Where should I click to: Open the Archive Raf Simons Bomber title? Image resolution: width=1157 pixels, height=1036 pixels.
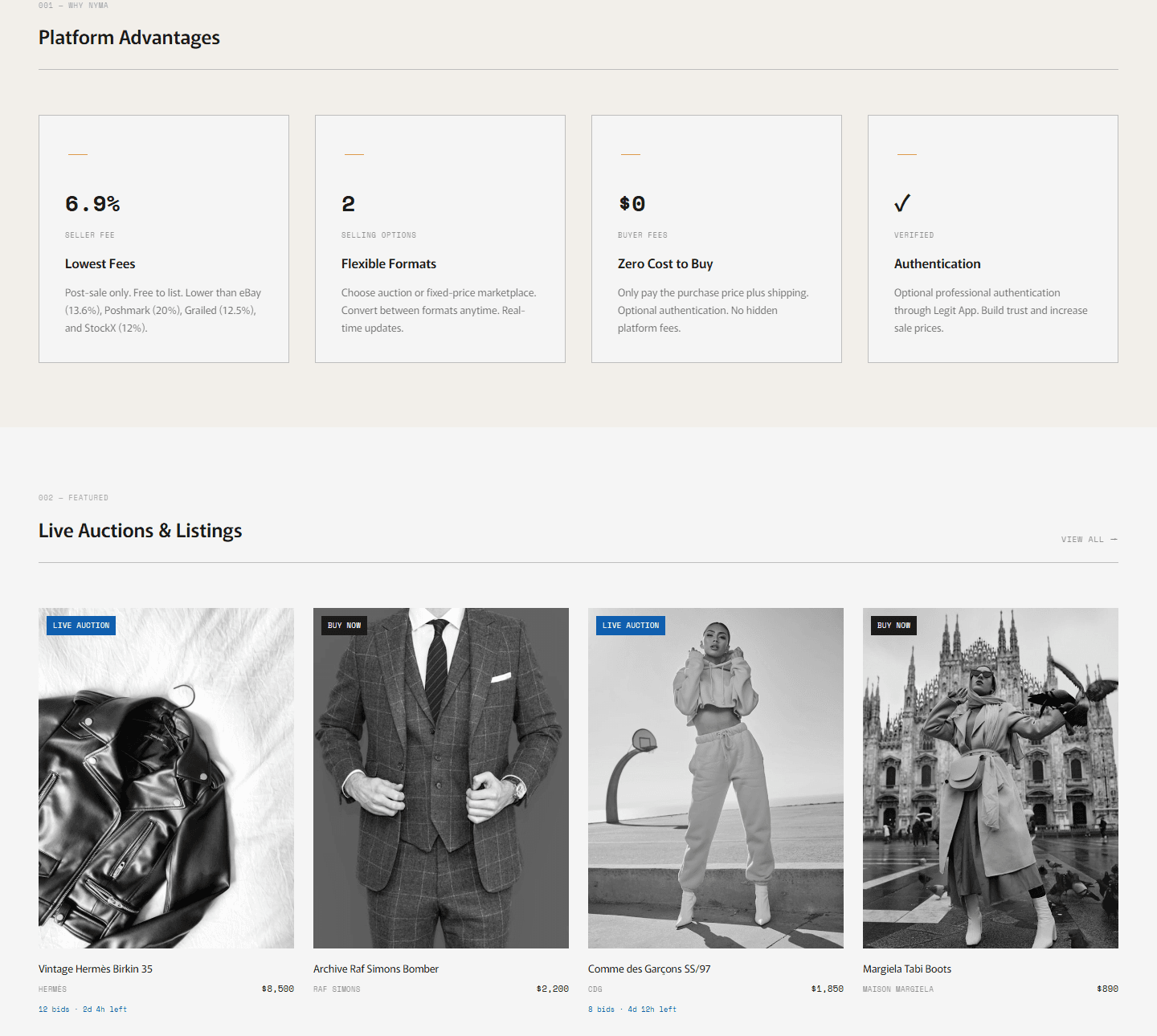pos(376,969)
